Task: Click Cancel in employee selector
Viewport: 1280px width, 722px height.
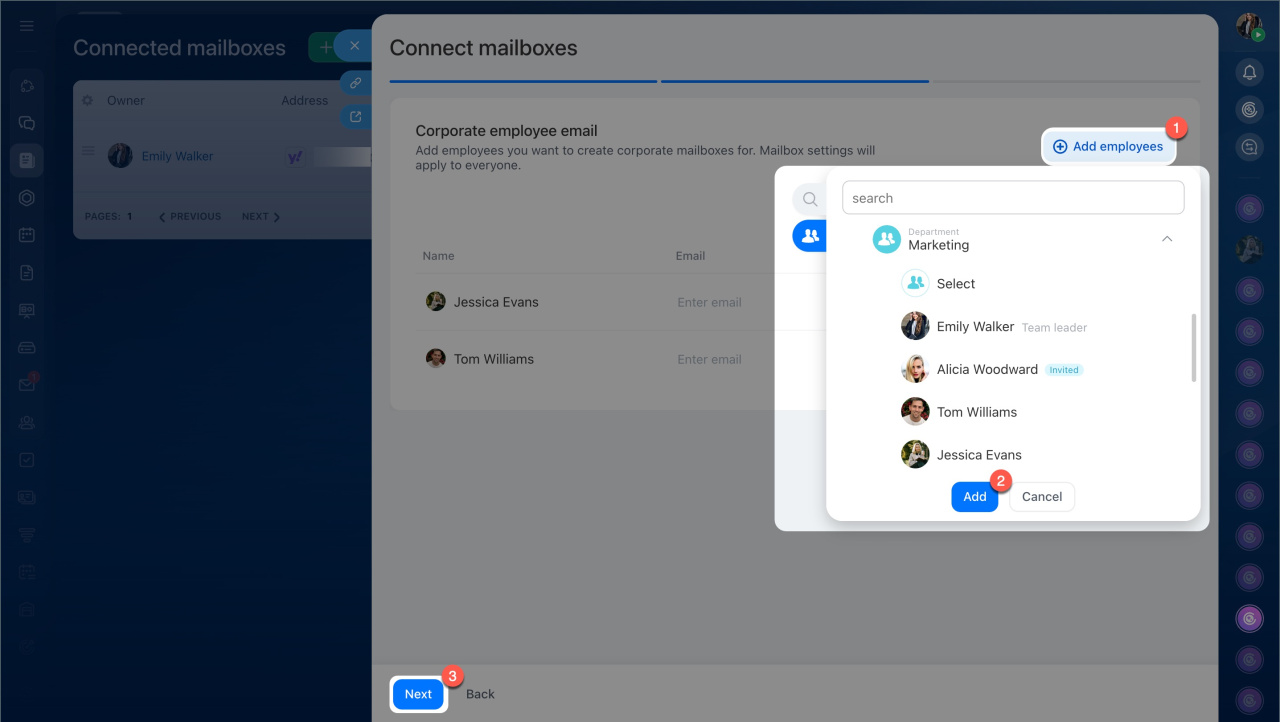Action: 1041,497
